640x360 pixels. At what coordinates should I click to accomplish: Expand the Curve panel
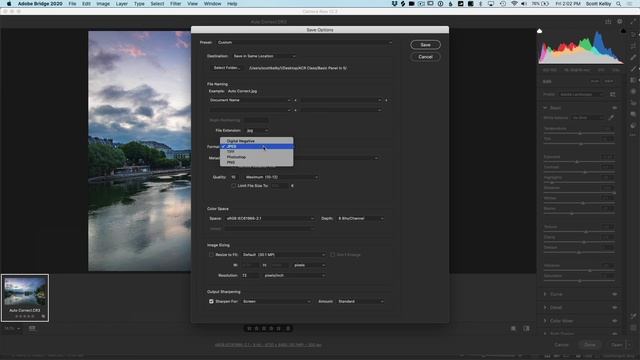click(545, 294)
